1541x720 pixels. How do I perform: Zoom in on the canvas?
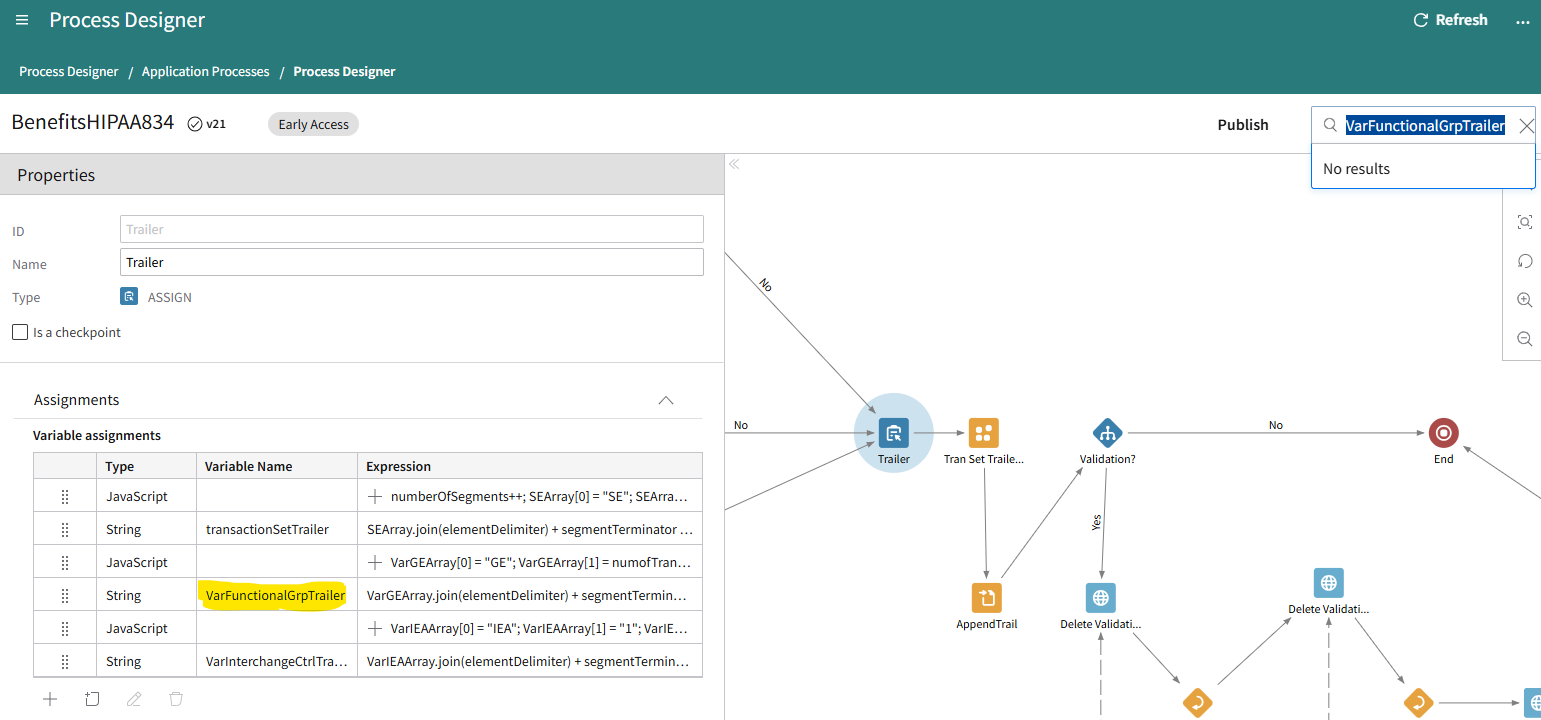(1525, 300)
